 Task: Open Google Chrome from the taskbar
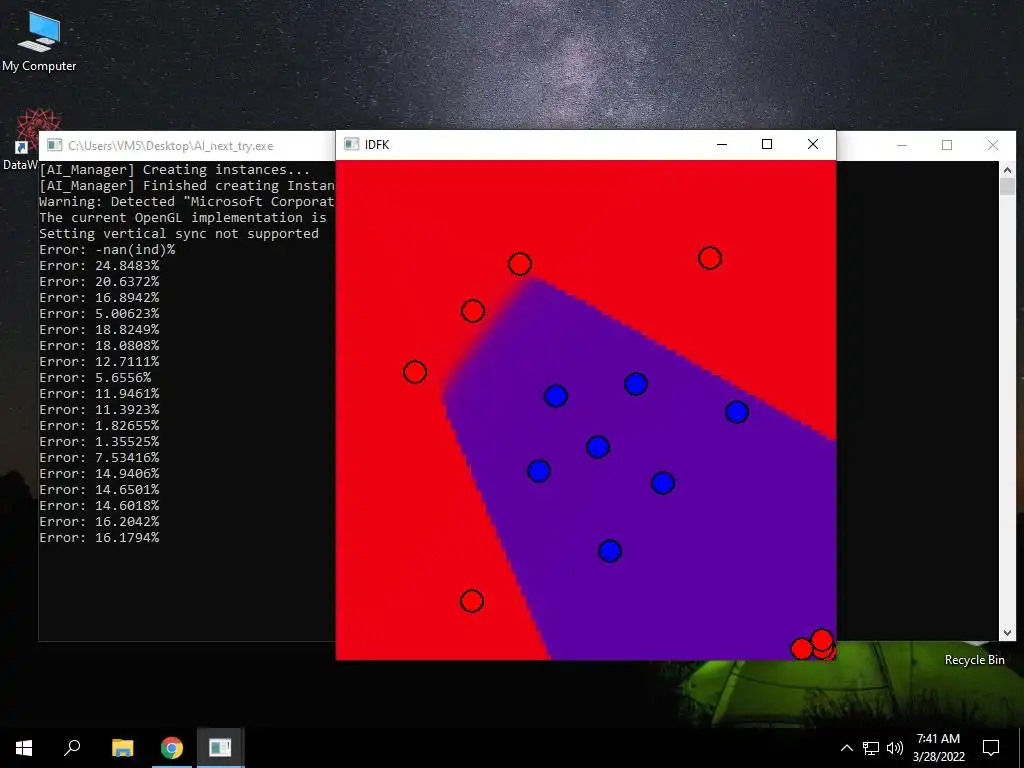click(x=172, y=748)
